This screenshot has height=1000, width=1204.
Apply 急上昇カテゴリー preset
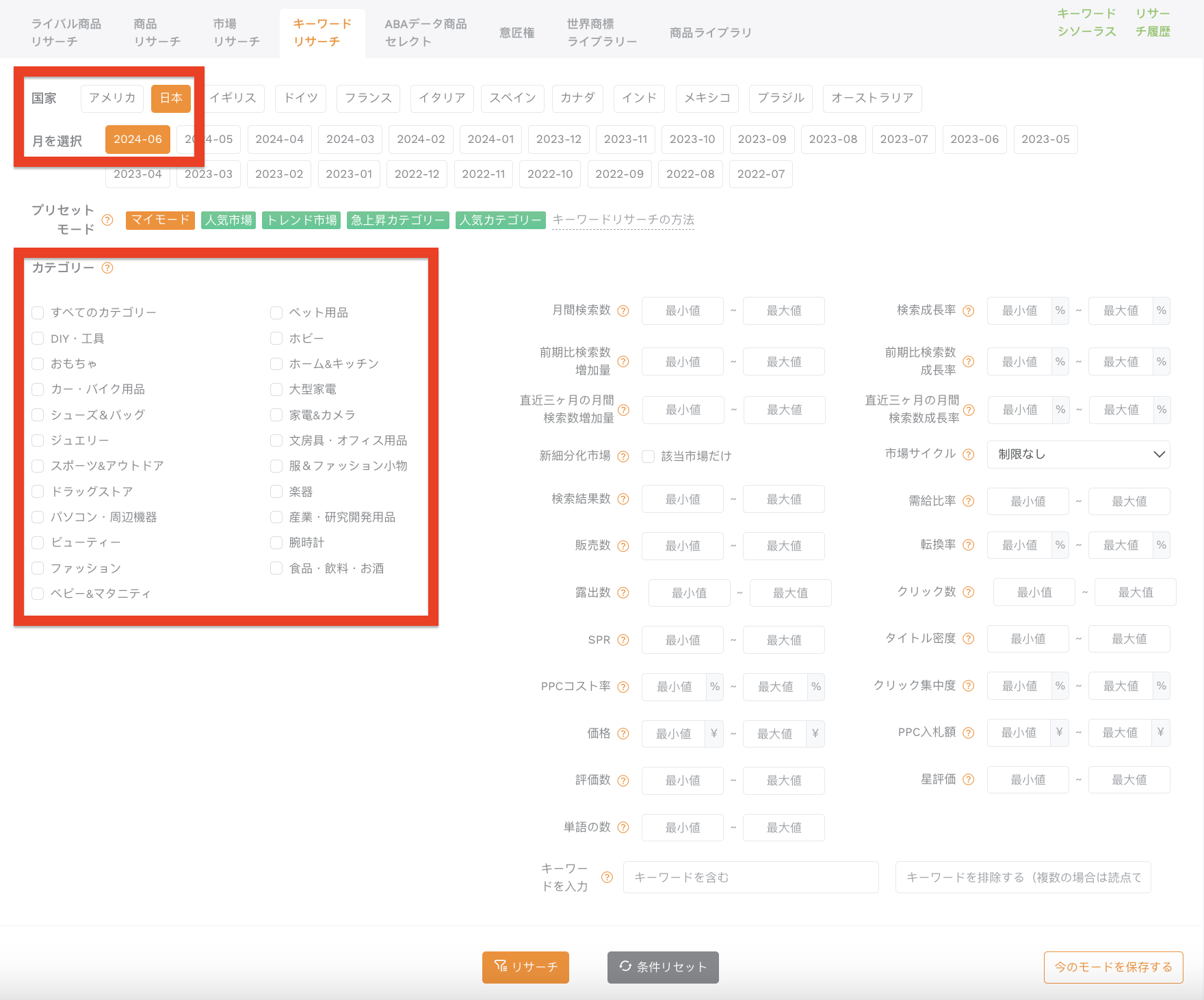398,220
